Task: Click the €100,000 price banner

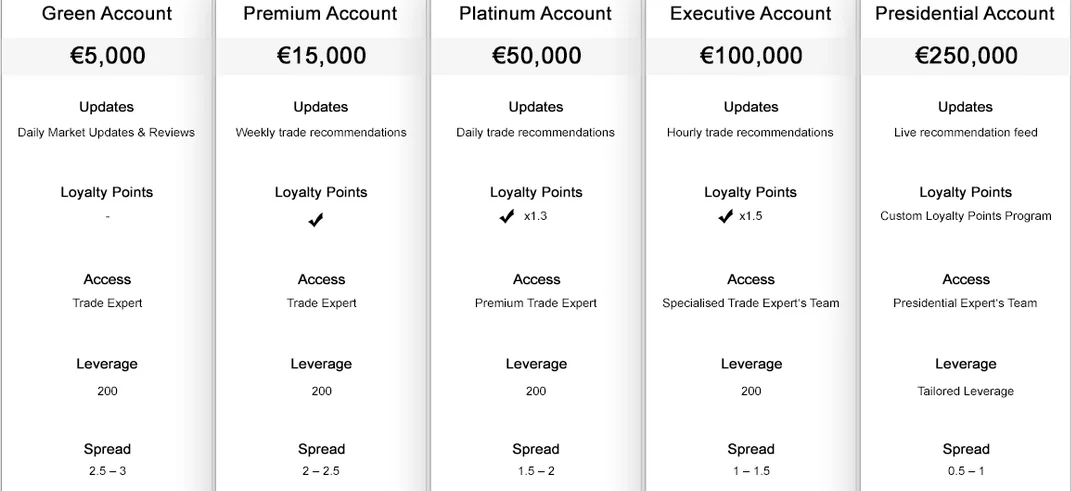Action: tap(751, 56)
